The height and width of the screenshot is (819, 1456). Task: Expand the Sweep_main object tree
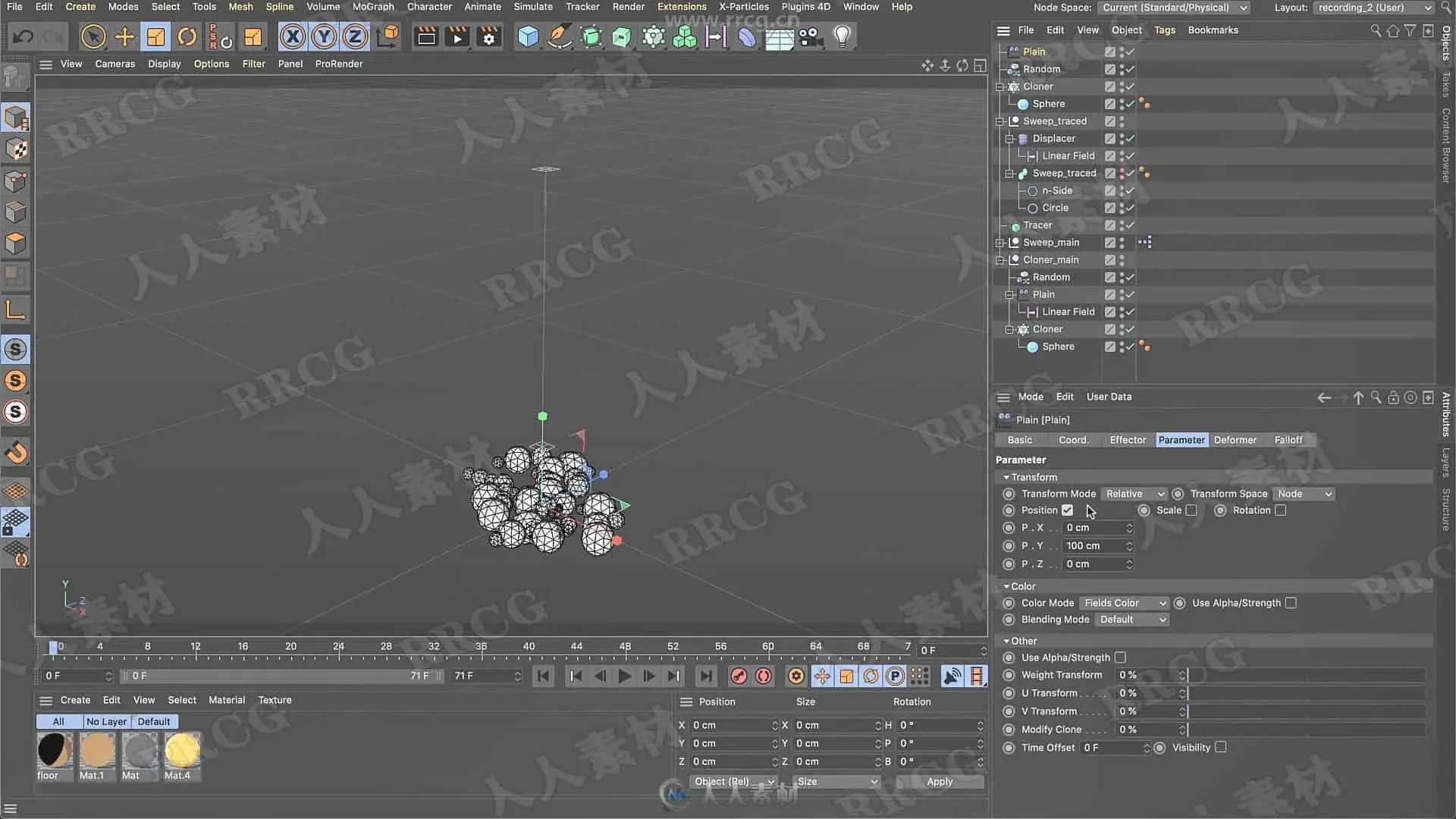[x=1000, y=243]
